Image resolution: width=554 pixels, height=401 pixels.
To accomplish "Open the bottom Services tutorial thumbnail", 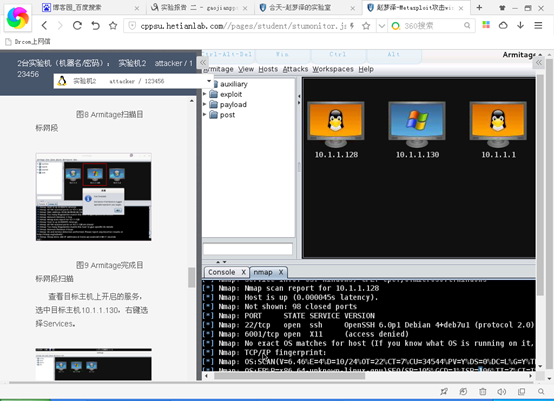I will pyautogui.click(x=94, y=364).
